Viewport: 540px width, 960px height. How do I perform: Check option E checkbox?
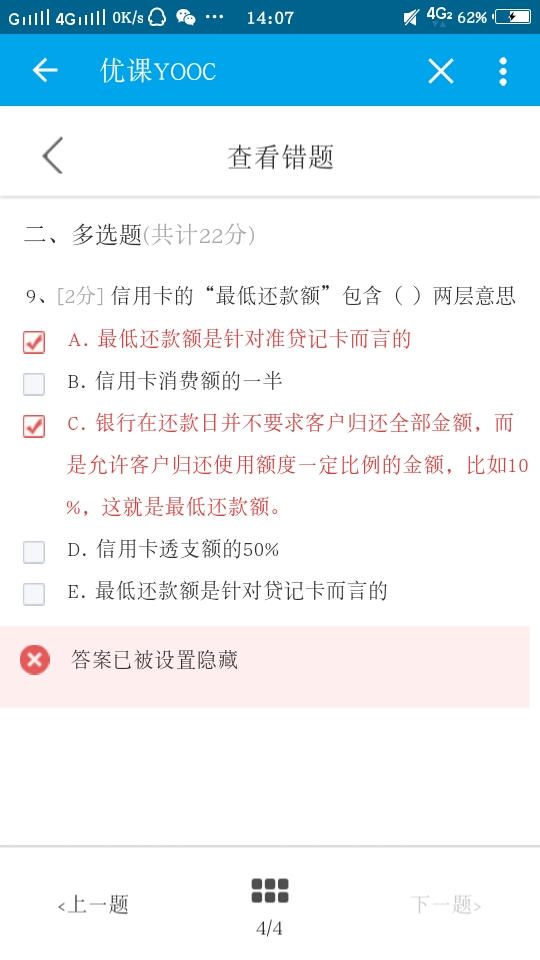pos(34,594)
